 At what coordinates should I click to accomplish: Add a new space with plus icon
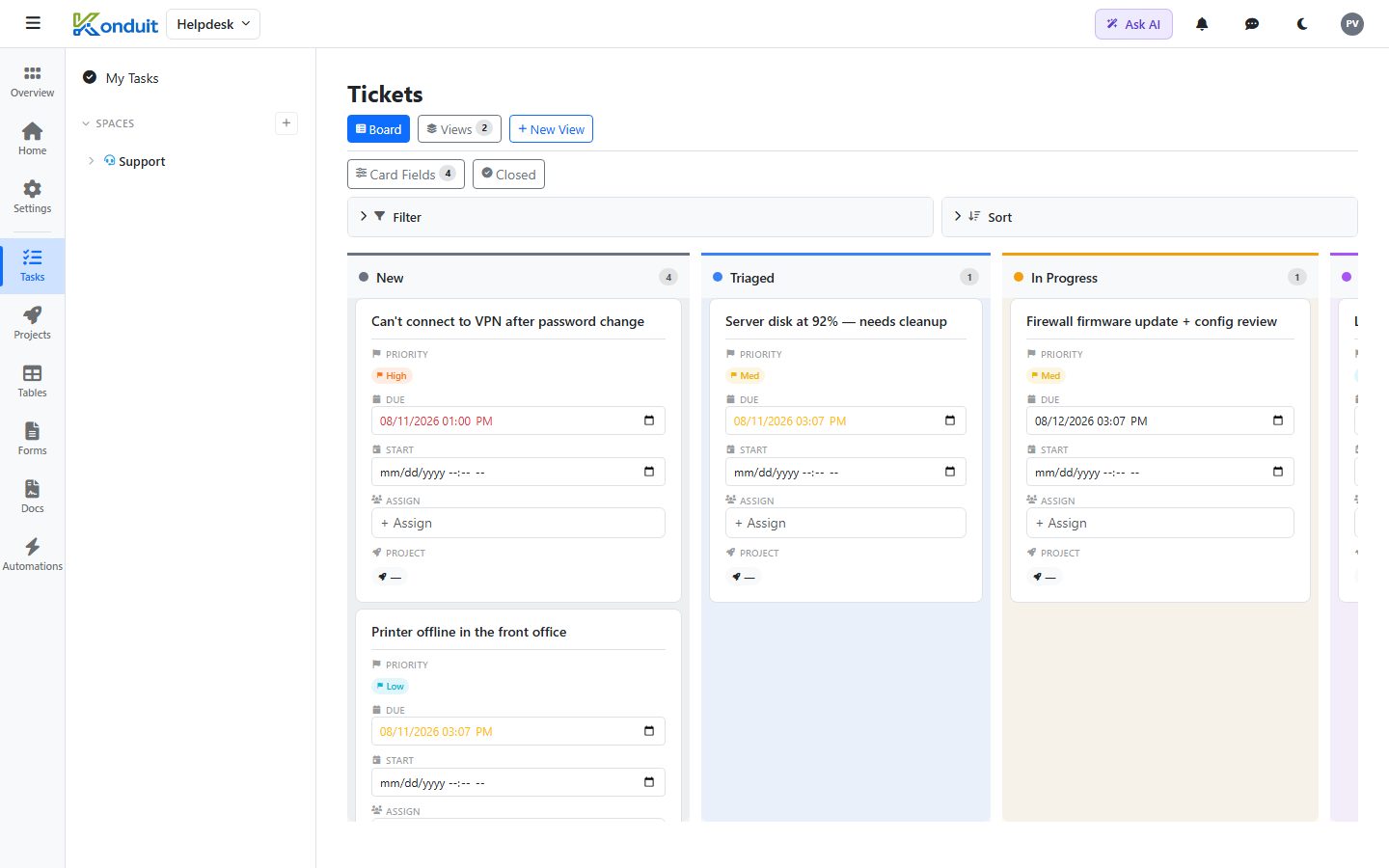[x=286, y=123]
